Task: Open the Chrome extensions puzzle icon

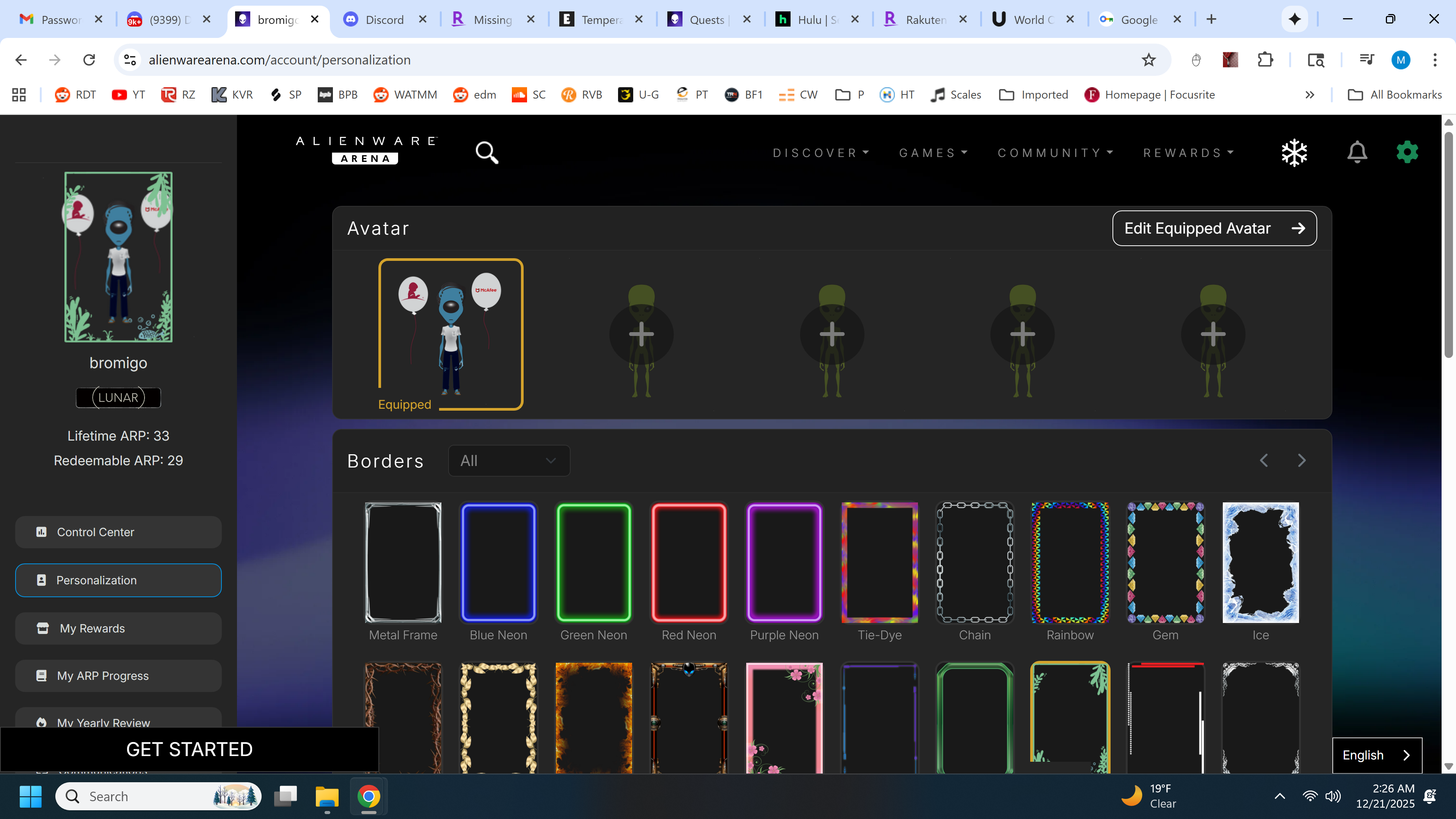Action: click(1266, 60)
